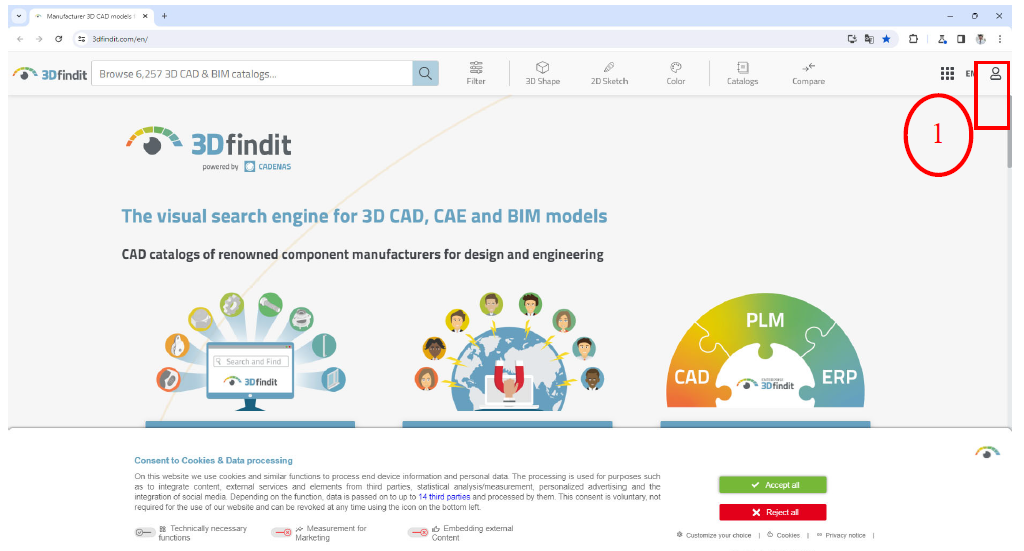
Task: Enable Measurement for Marketing switch
Action: click(281, 533)
